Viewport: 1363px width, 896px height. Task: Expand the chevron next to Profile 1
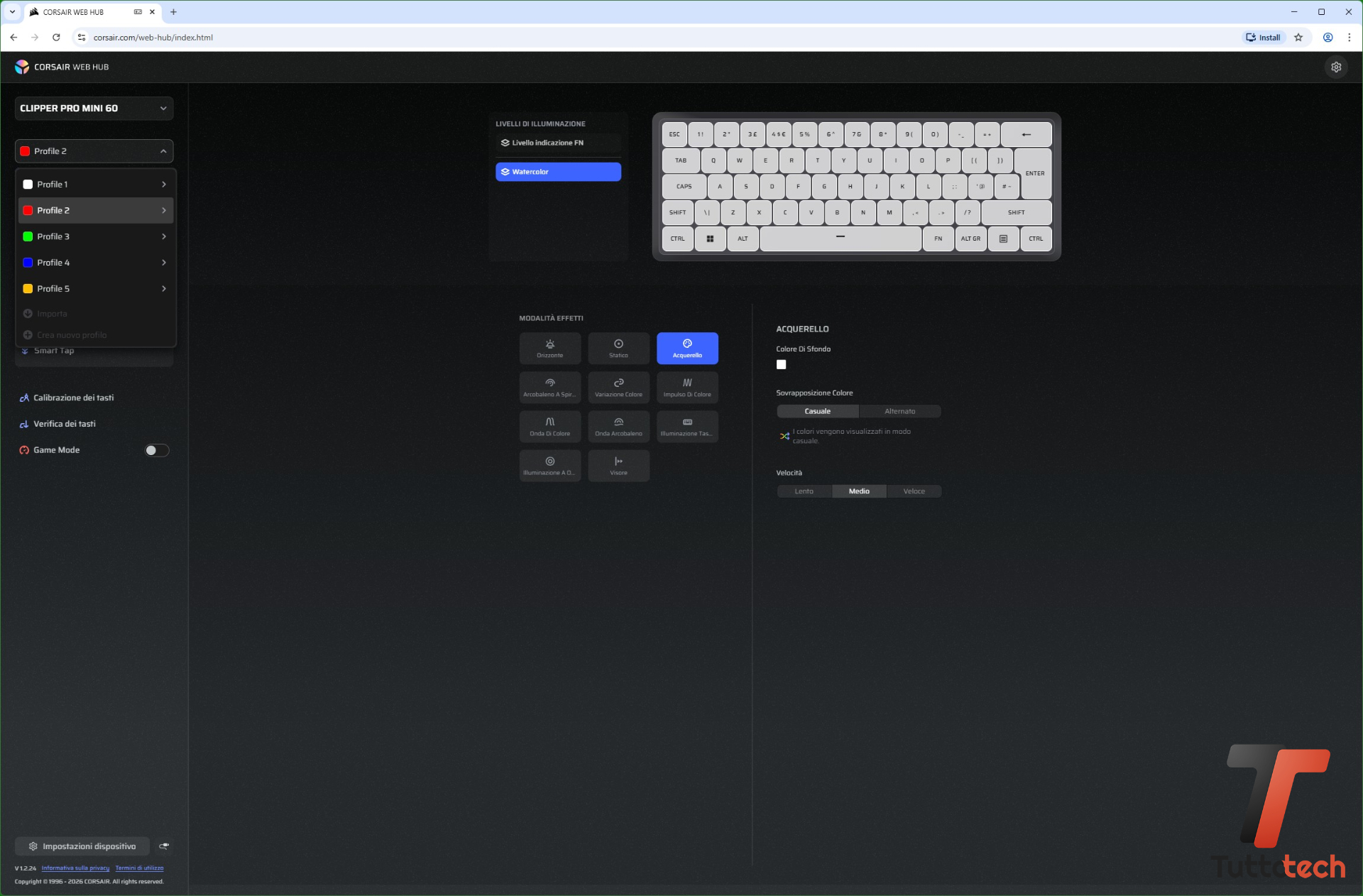pyautogui.click(x=164, y=185)
